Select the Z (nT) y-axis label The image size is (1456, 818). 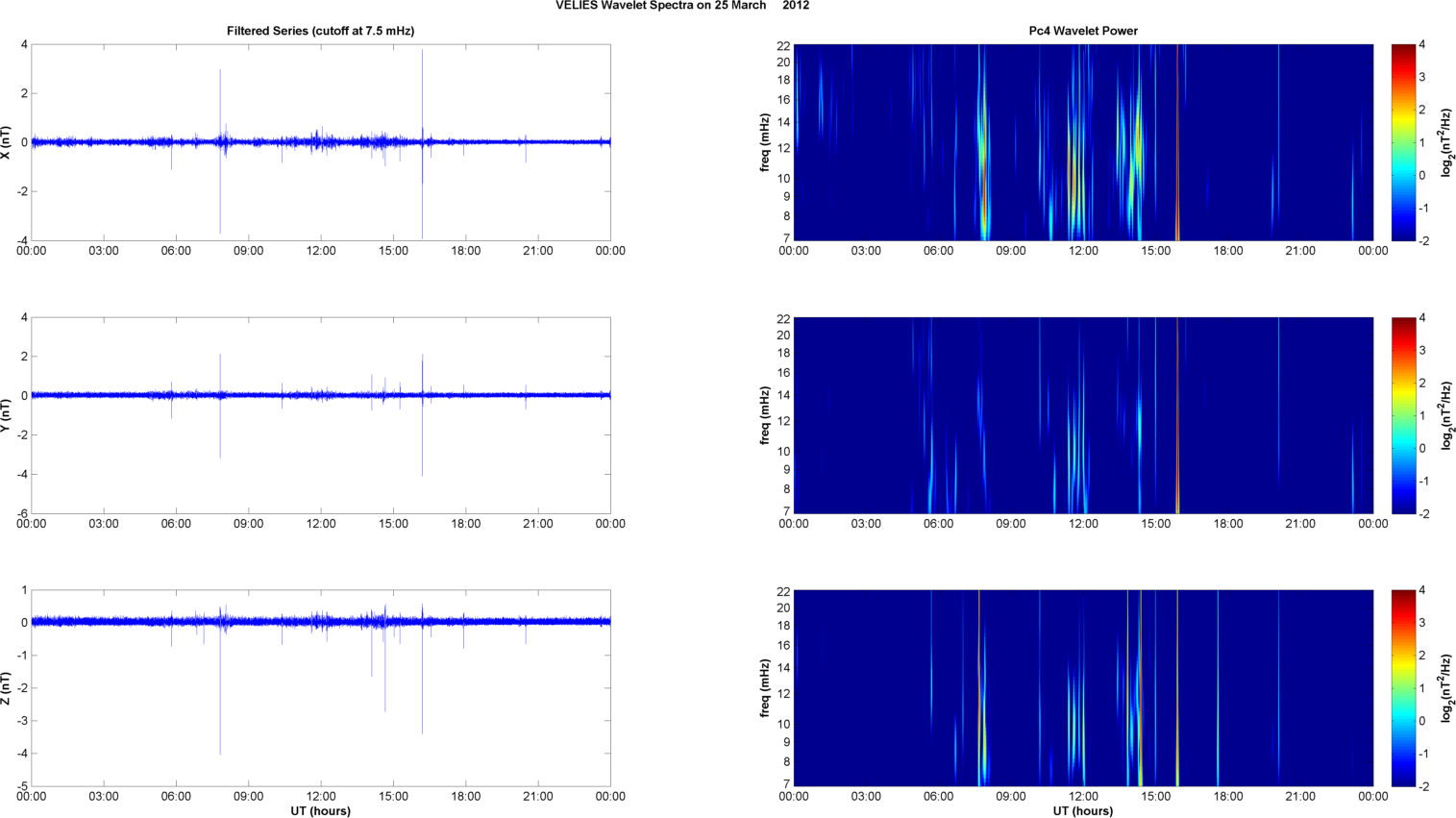coord(7,687)
